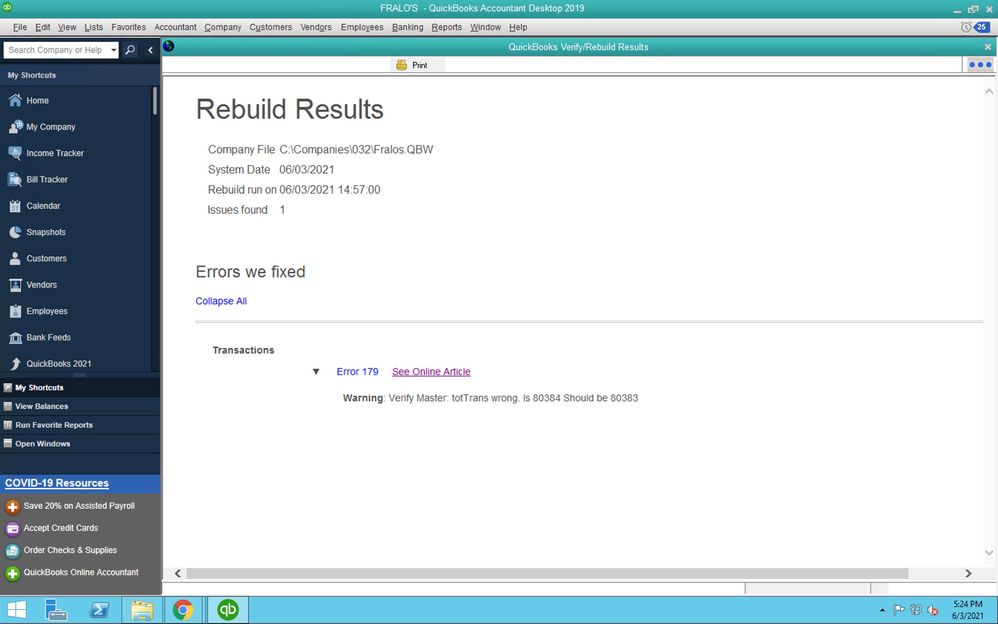Click the Error 179 link
998x624 pixels.
(x=357, y=372)
